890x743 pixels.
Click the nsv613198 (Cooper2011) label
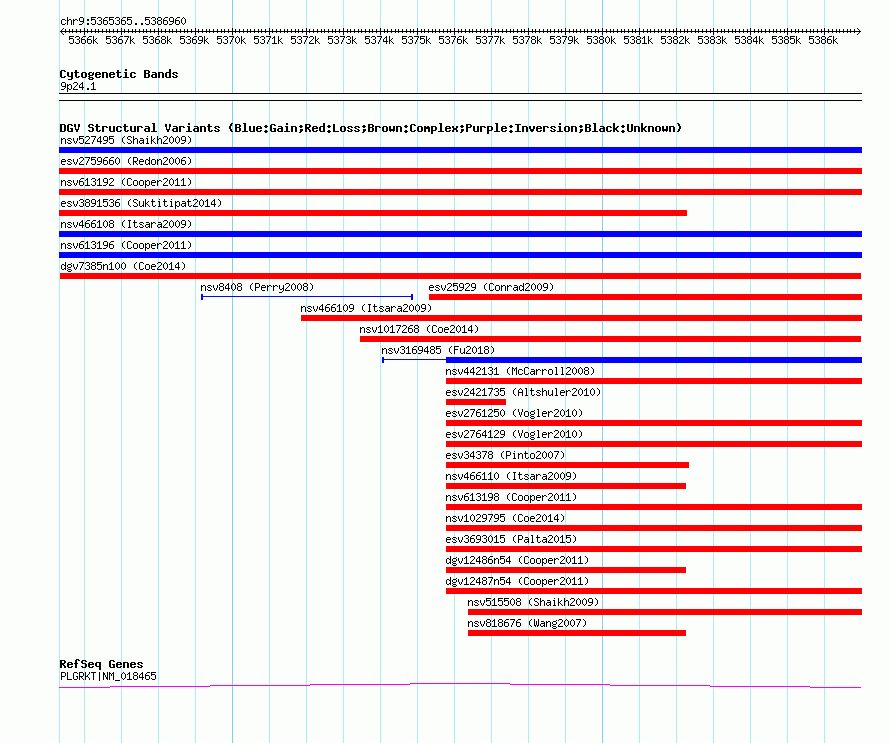point(511,497)
